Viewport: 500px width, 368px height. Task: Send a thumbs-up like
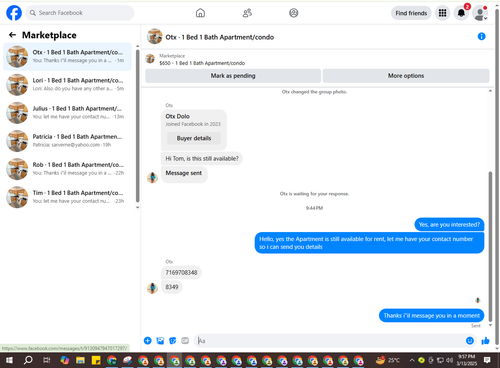coord(485,340)
